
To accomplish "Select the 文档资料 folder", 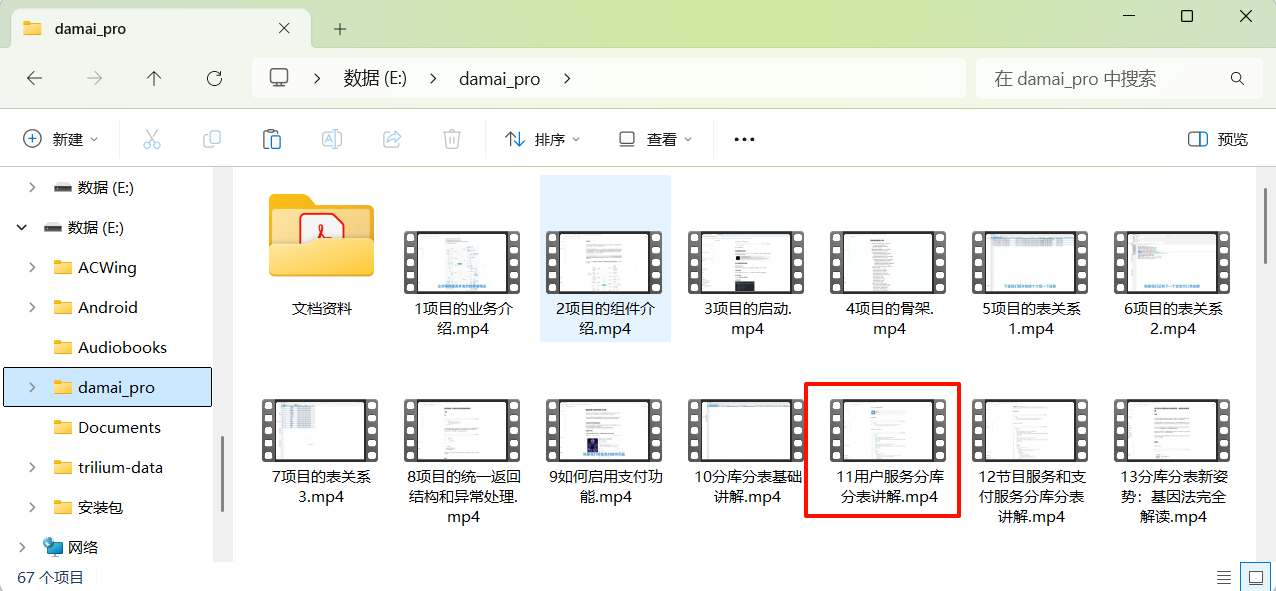I will click(x=322, y=257).
